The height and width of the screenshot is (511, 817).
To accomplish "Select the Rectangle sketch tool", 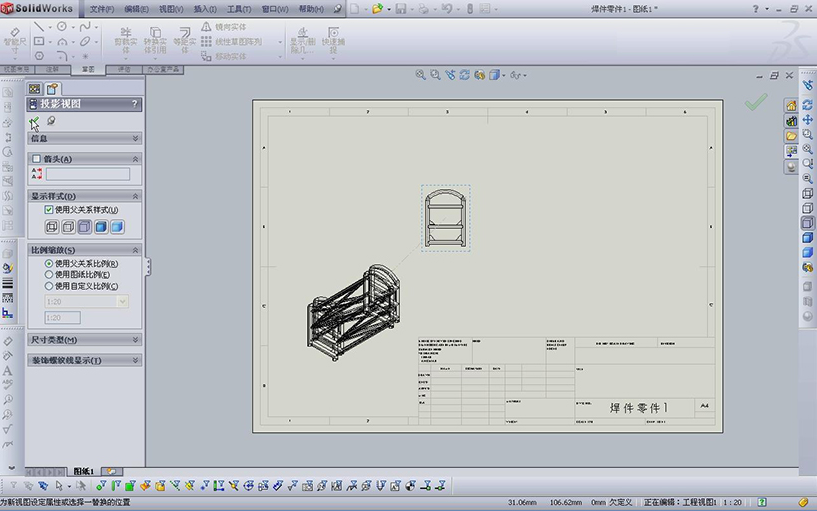I will (x=39, y=41).
